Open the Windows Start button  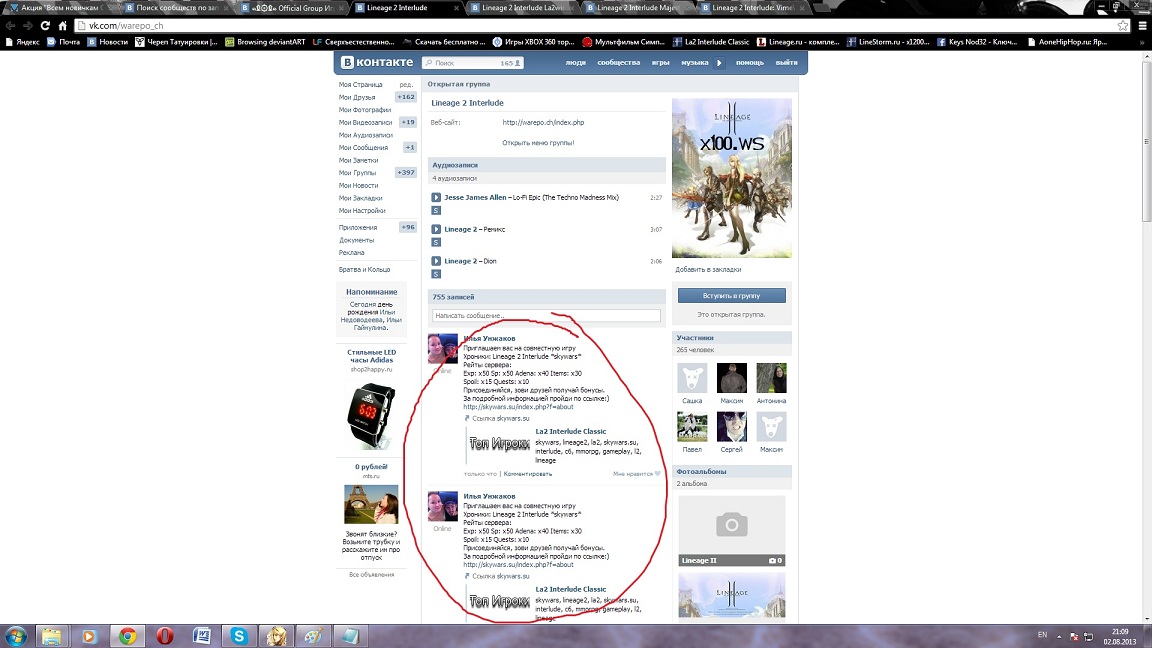[x=15, y=636]
